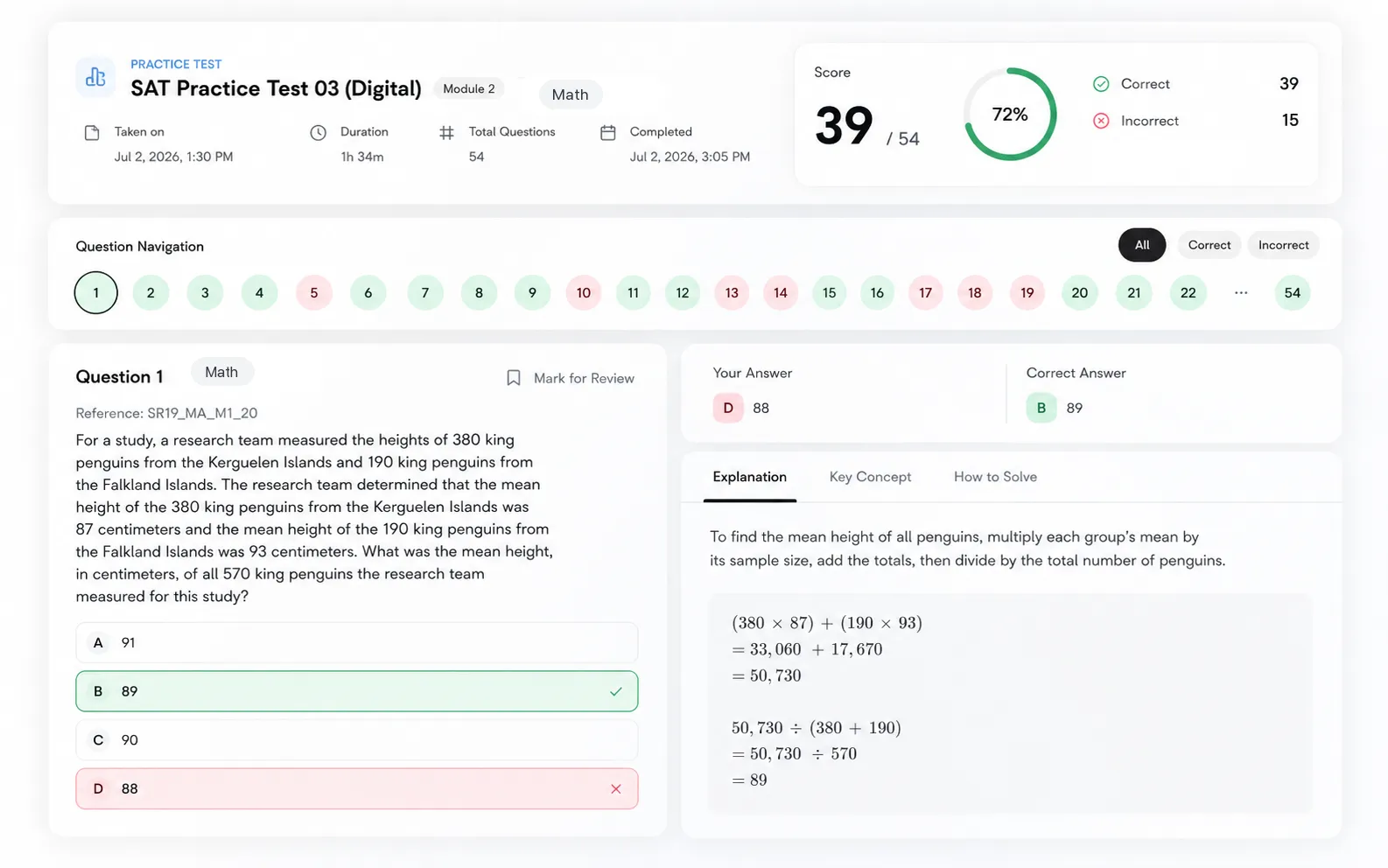Navigate to question 9

pyautogui.click(x=532, y=292)
